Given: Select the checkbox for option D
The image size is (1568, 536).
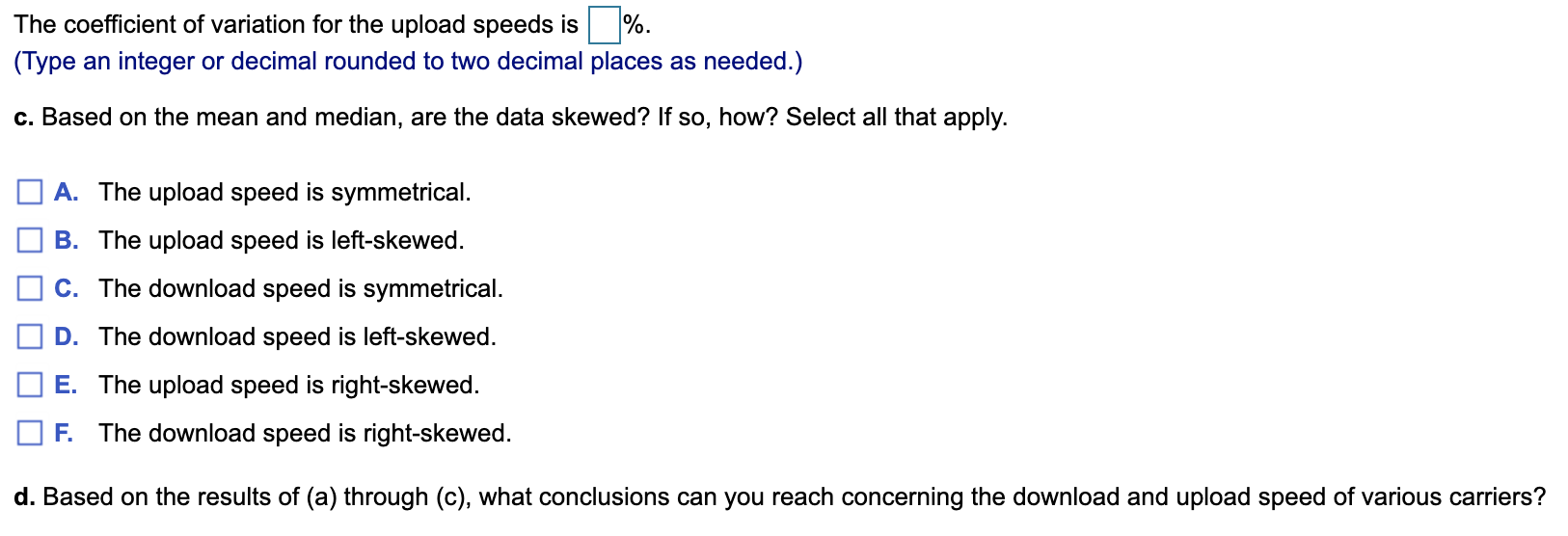Looking at the screenshot, I should click(x=30, y=336).
